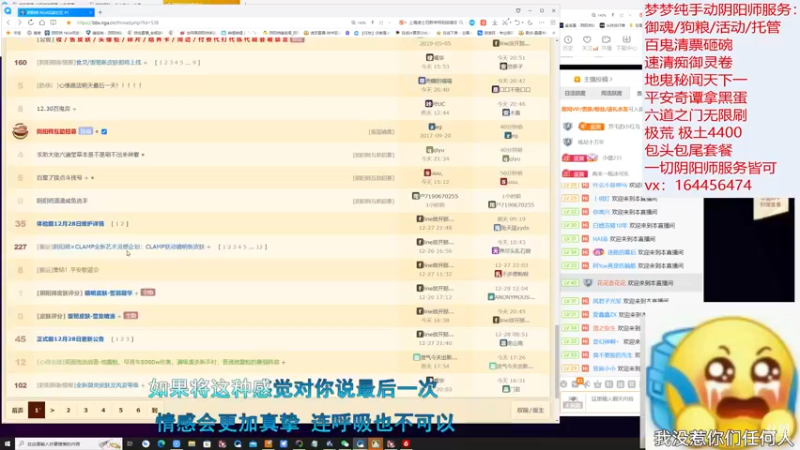Click the forum page vertical scrollbar

click(x=557, y=362)
